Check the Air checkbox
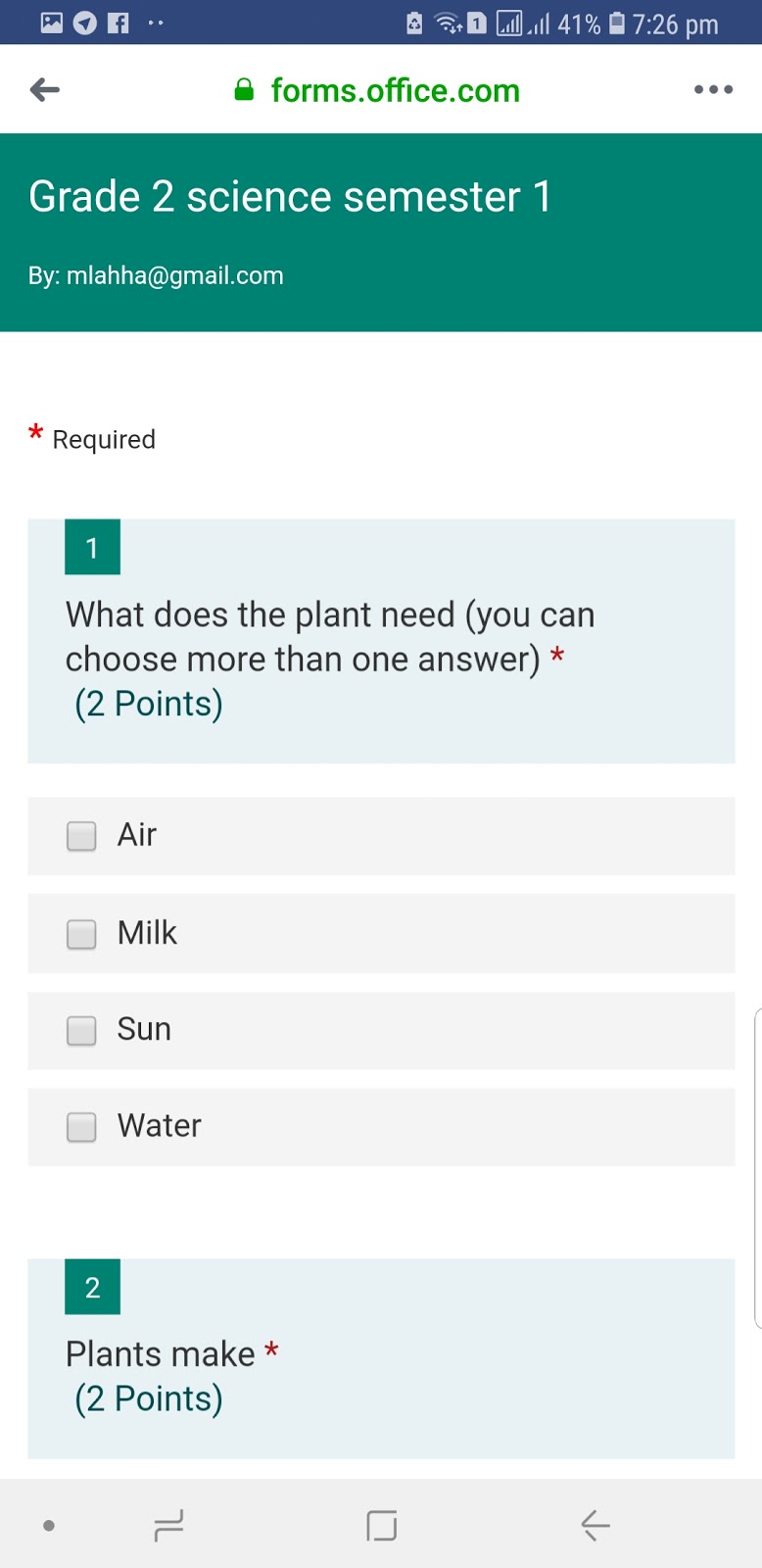Image resolution: width=762 pixels, height=1568 pixels. pos(81,836)
